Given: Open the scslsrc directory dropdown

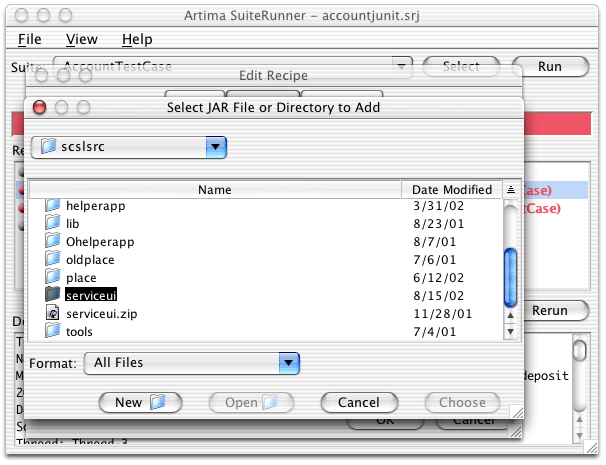Looking at the screenshot, I should pos(216,147).
